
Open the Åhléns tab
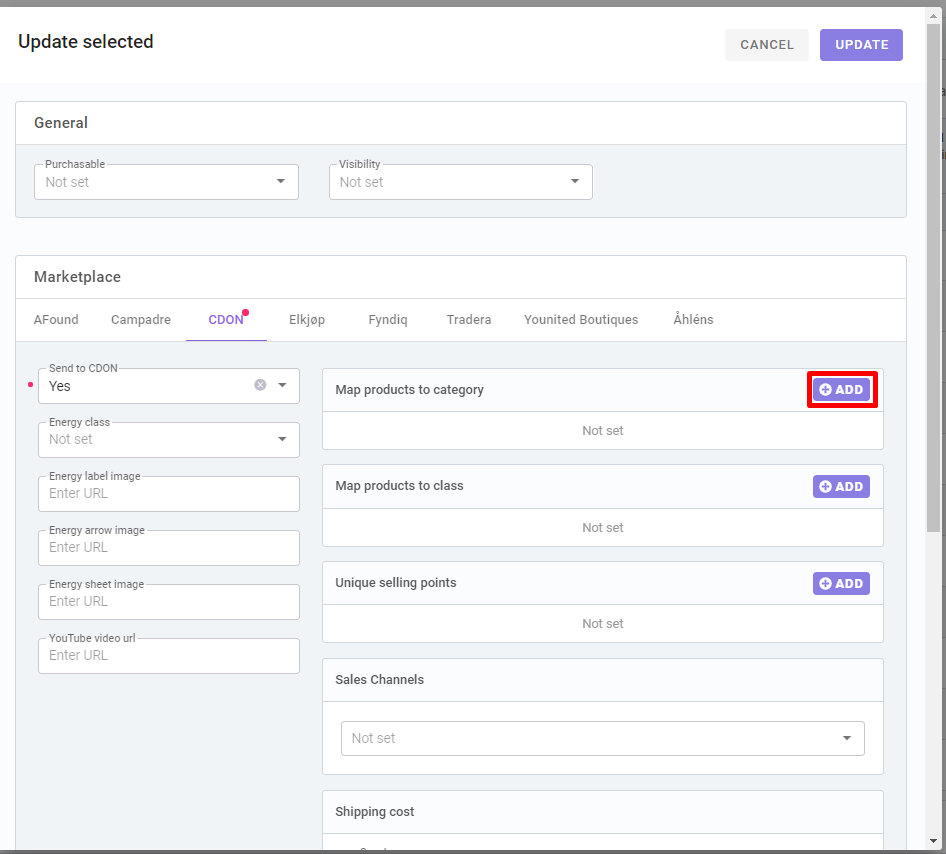[x=693, y=320]
